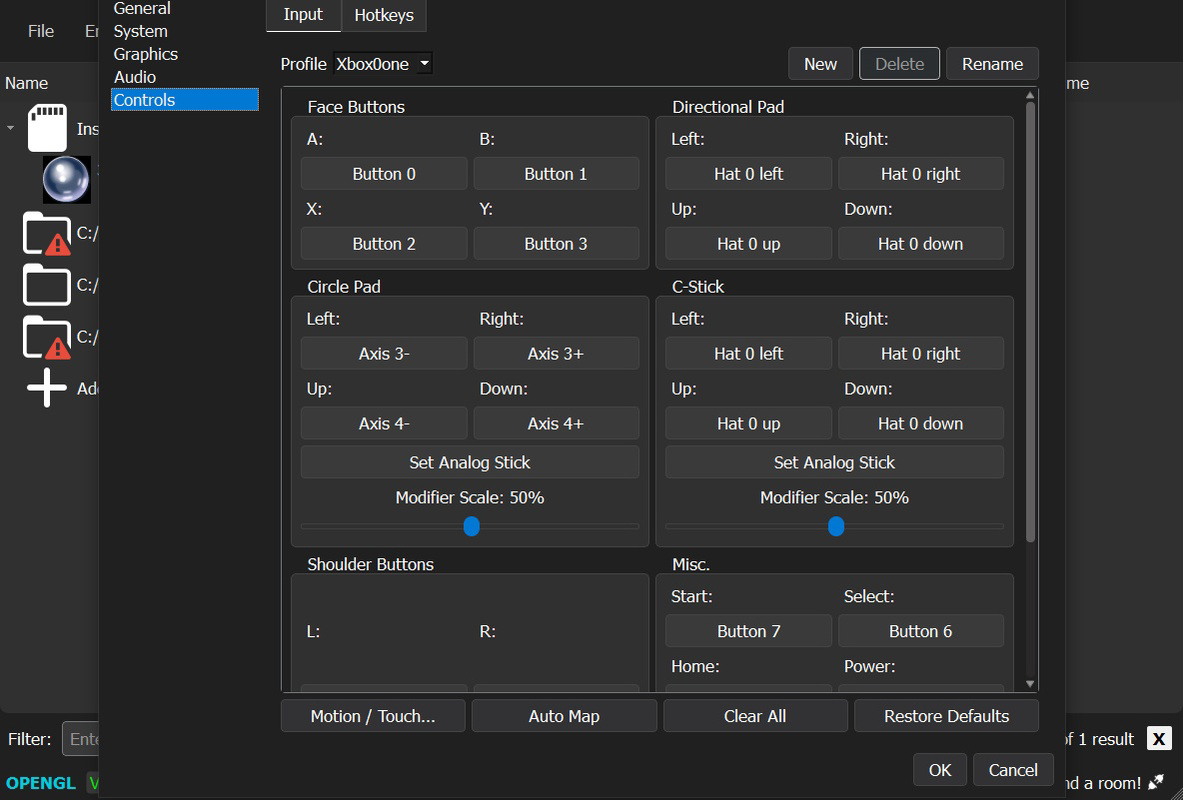
Task: Click the plus icon to add directory
Action: (47, 388)
